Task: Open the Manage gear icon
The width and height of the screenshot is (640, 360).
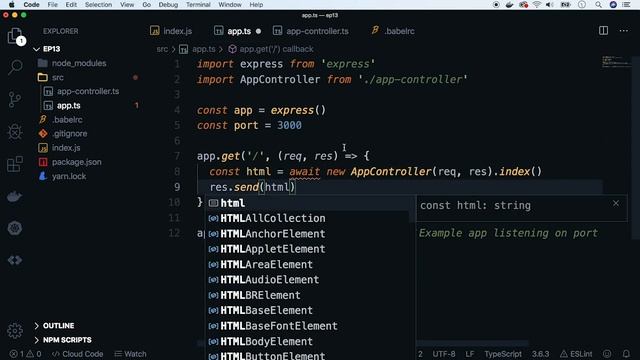Action: coord(15,330)
